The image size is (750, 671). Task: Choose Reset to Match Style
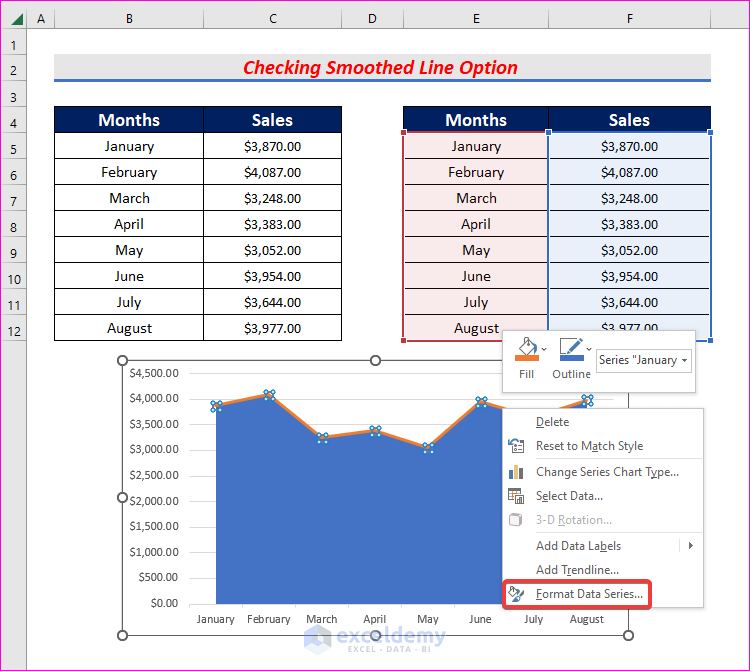[589, 446]
